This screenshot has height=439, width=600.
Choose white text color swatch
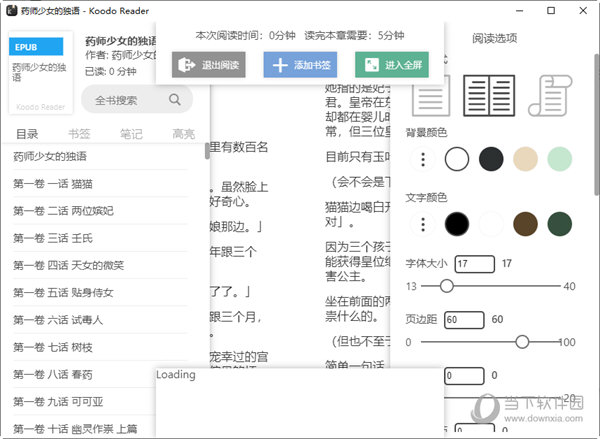[491, 224]
